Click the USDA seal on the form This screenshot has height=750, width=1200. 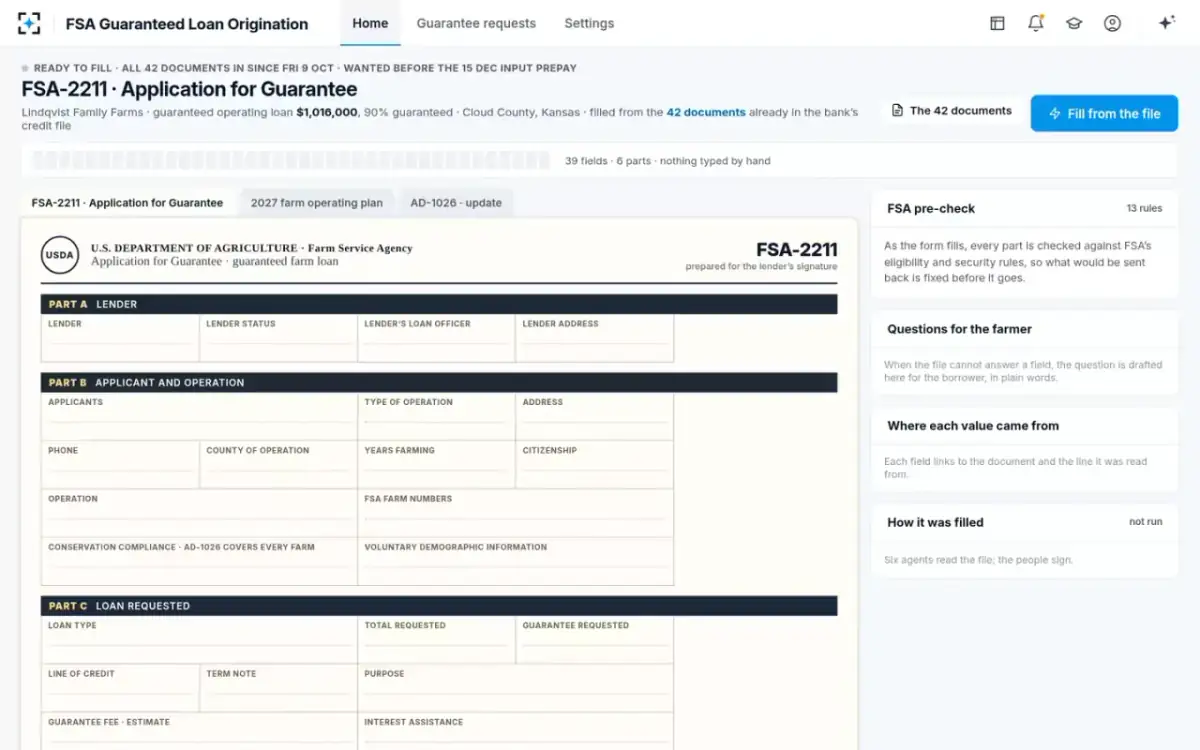[x=60, y=255]
